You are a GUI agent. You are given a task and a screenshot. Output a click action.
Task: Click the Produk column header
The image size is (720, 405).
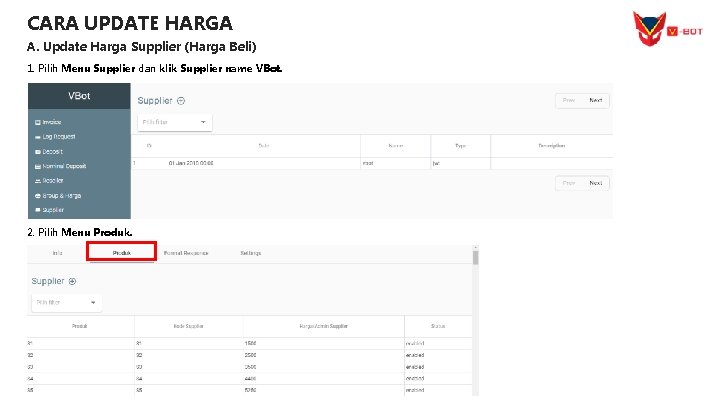pyautogui.click(x=79, y=326)
